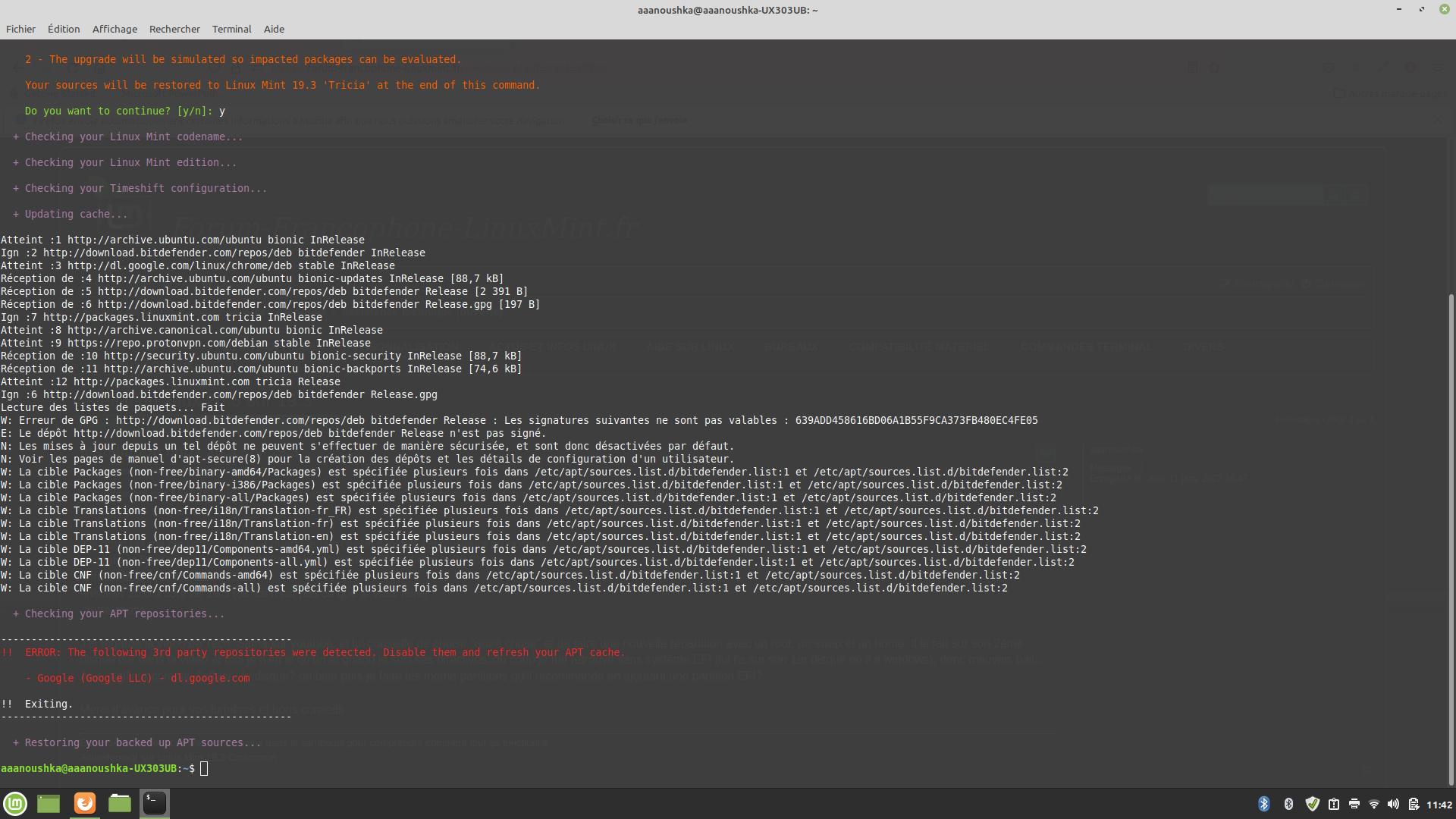The image size is (1456, 819).
Task: Open the Linux Mint start menu
Action: 15,804
